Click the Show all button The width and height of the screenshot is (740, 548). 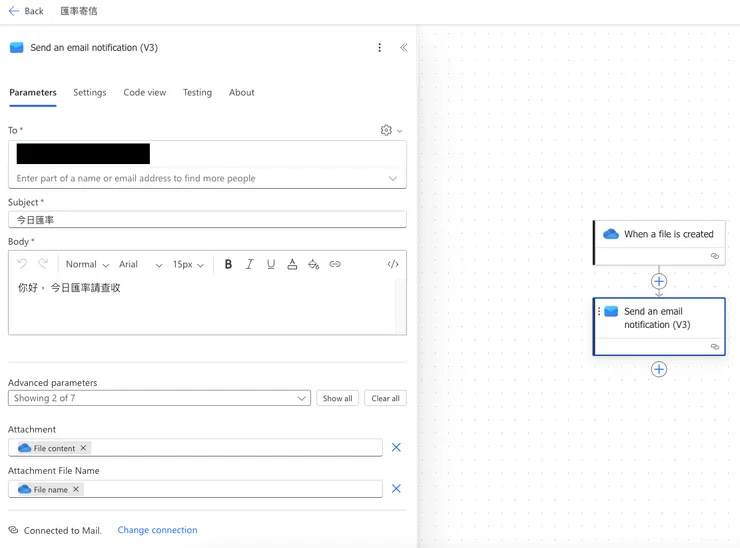pyautogui.click(x=337, y=398)
